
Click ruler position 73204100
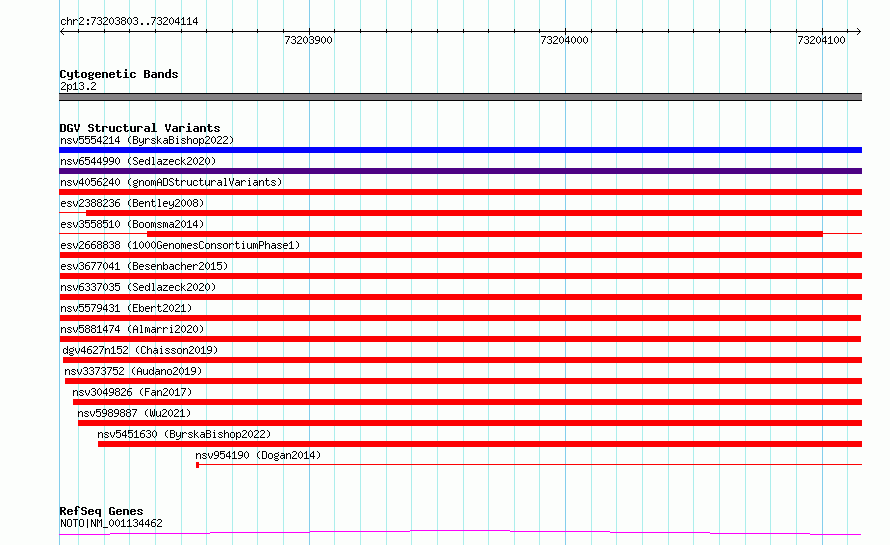click(x=821, y=40)
